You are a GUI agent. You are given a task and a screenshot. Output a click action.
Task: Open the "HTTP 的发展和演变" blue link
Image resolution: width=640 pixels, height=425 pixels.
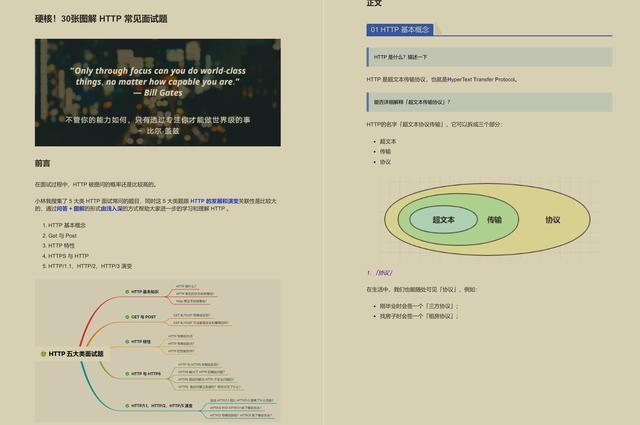pos(214,201)
